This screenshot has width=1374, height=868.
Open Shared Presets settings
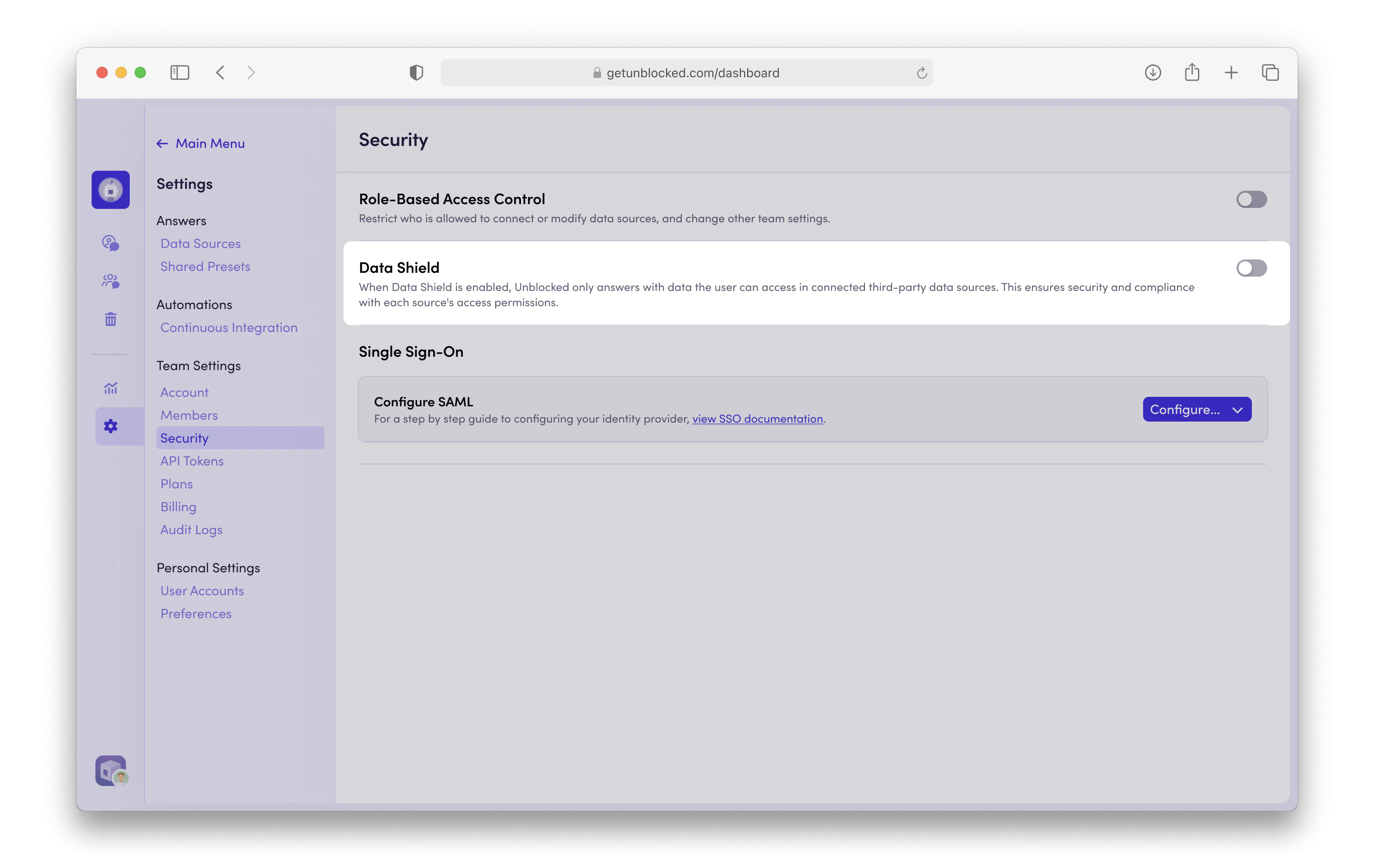coord(205,266)
